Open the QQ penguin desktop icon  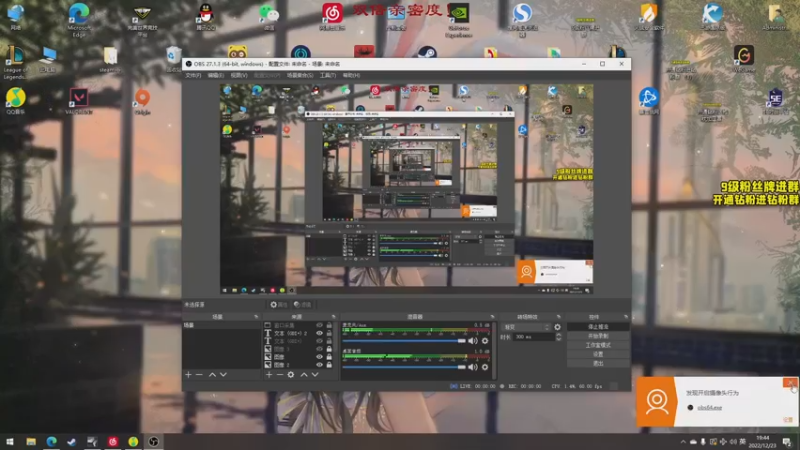tap(206, 17)
